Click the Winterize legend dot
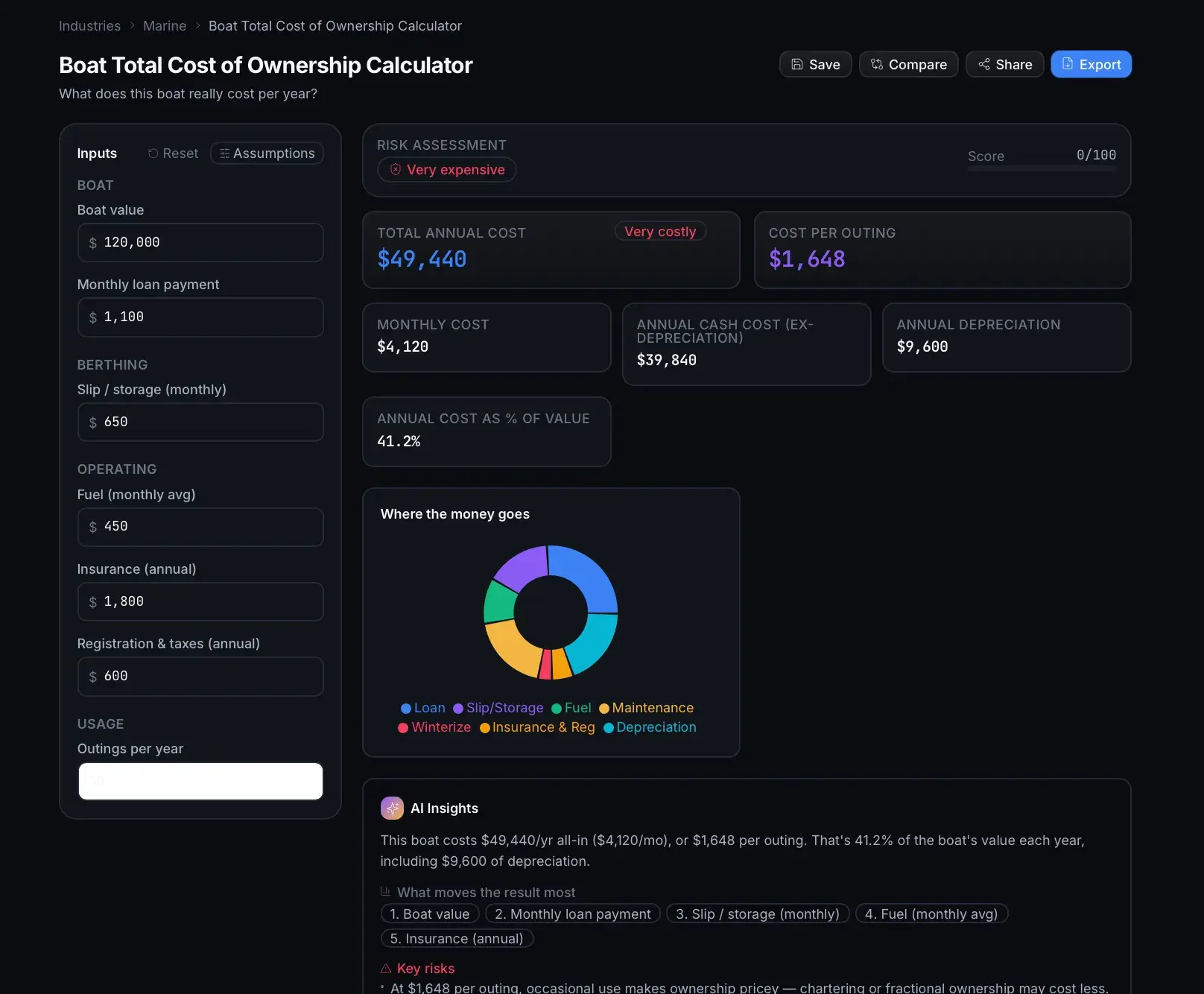This screenshot has width=1204, height=994. click(403, 728)
